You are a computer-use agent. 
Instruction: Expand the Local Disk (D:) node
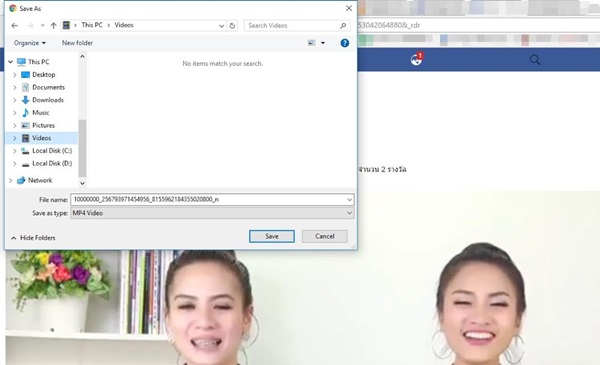pos(15,163)
